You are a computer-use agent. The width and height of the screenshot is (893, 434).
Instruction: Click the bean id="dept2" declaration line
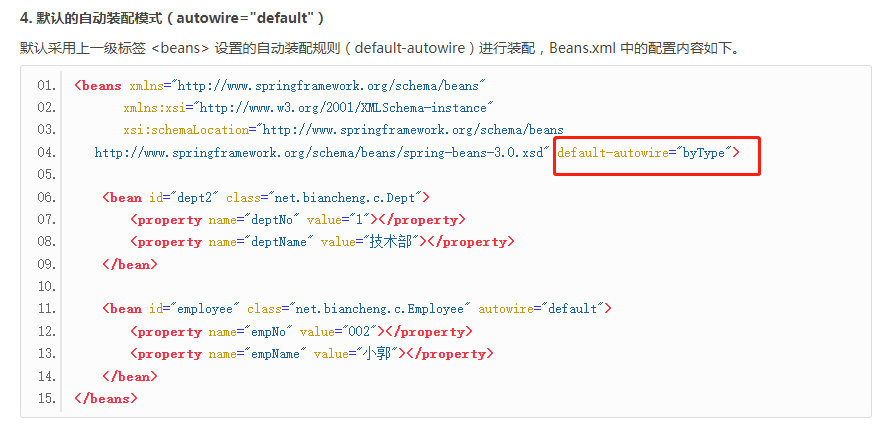[x=265, y=197]
